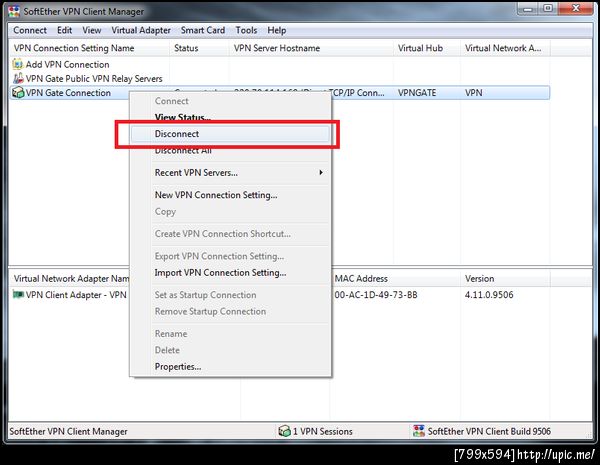Click the Add VPN Connection icon
This screenshot has height=465, width=600.
click(18, 64)
